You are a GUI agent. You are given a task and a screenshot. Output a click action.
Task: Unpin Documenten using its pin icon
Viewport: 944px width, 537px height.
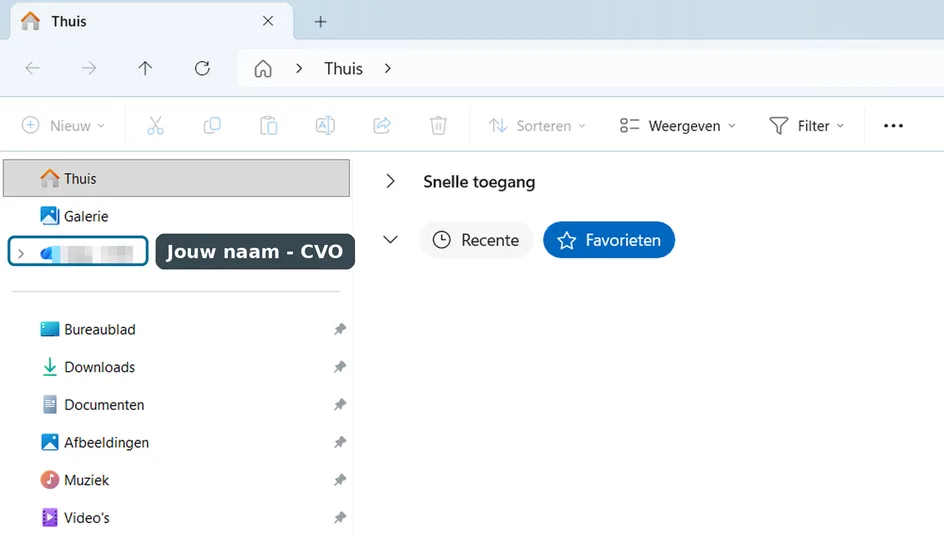pos(340,405)
